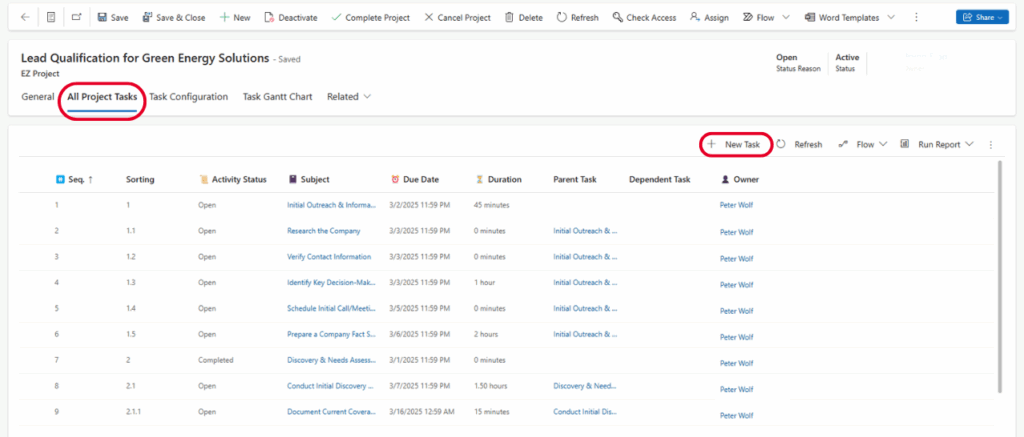Click the Save button in toolbar
This screenshot has height=437, width=1024.
pos(112,17)
